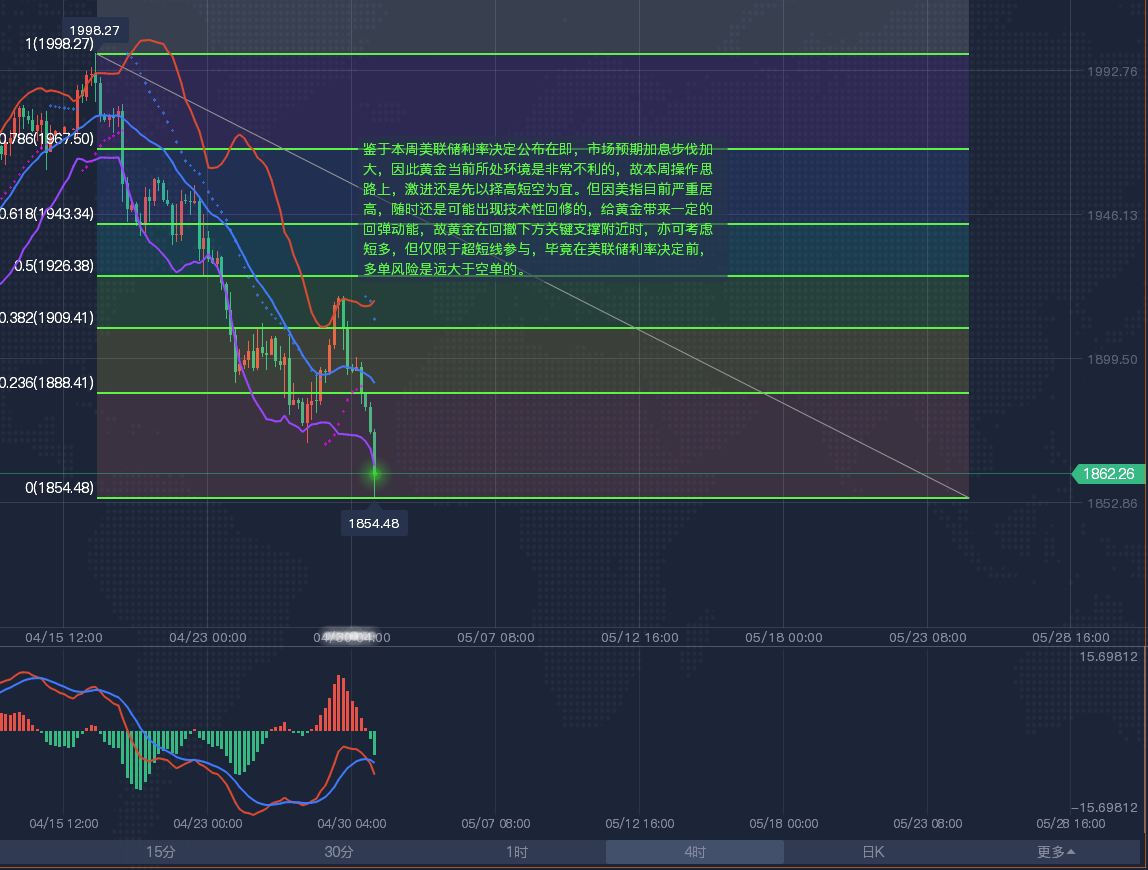Click the highlighted 04/30 date marker on time axis
The width and height of the screenshot is (1148, 870).
pyautogui.click(x=351, y=637)
